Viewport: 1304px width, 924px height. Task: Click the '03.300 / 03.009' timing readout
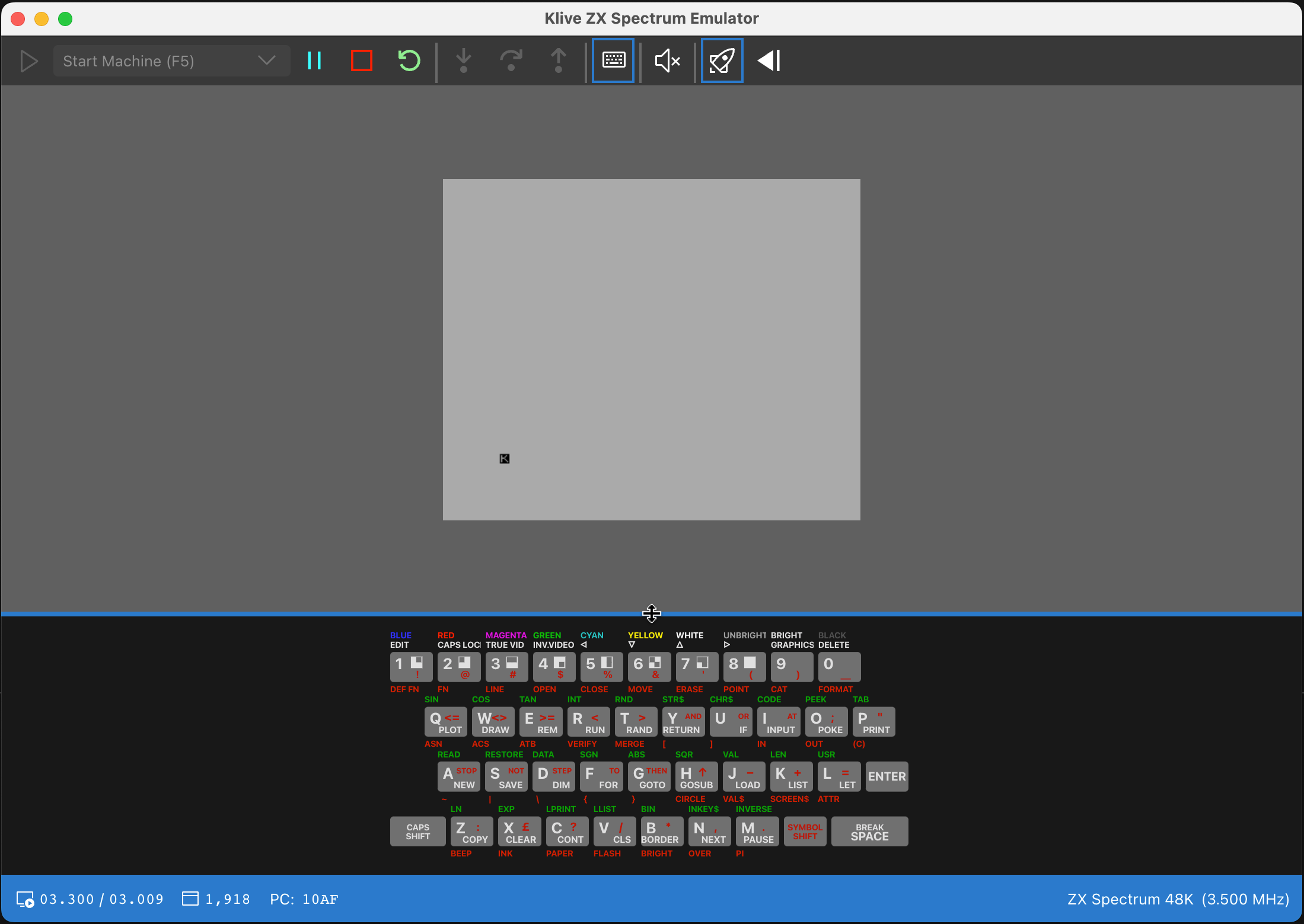[x=101, y=899]
